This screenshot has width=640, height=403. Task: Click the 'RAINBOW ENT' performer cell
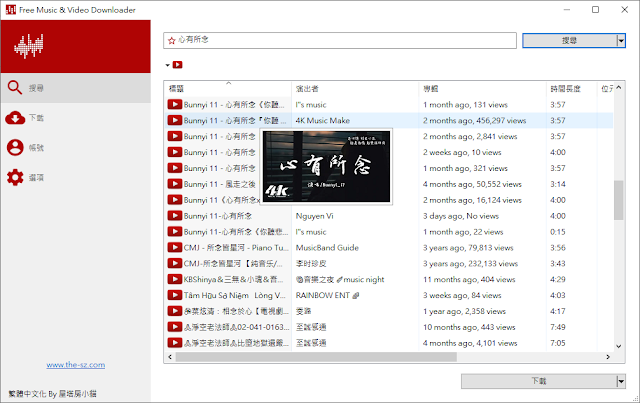[327, 295]
